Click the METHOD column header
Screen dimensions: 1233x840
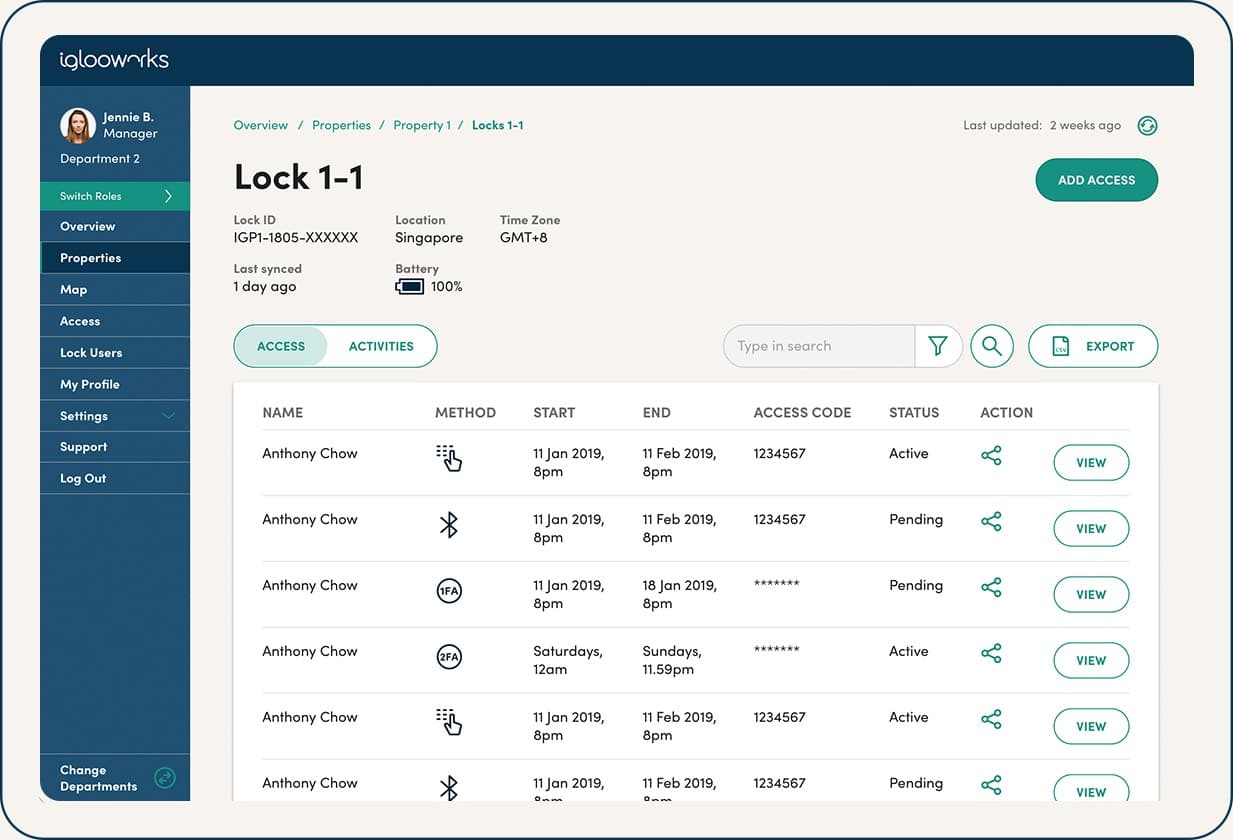point(465,412)
